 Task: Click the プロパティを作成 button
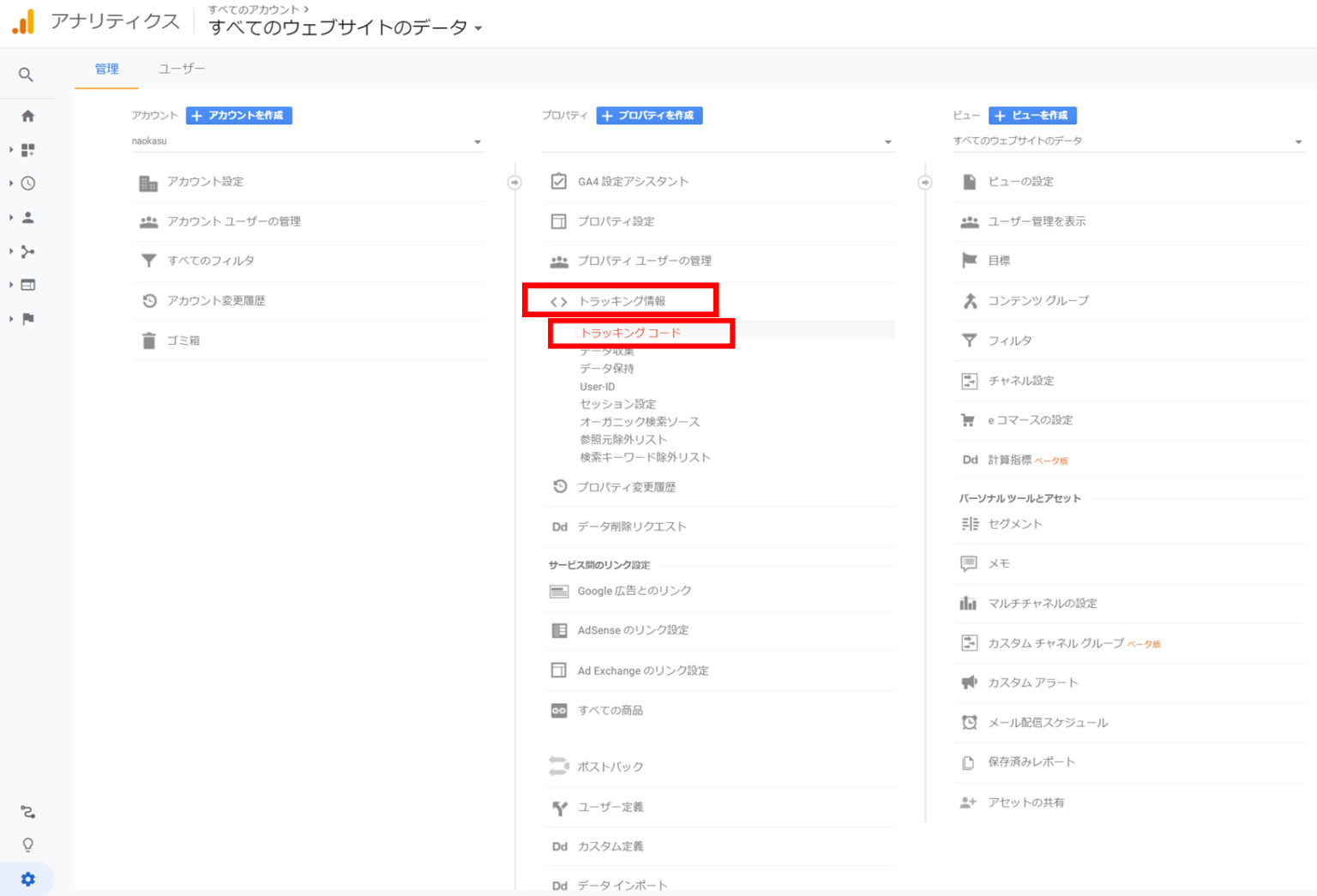coord(650,116)
